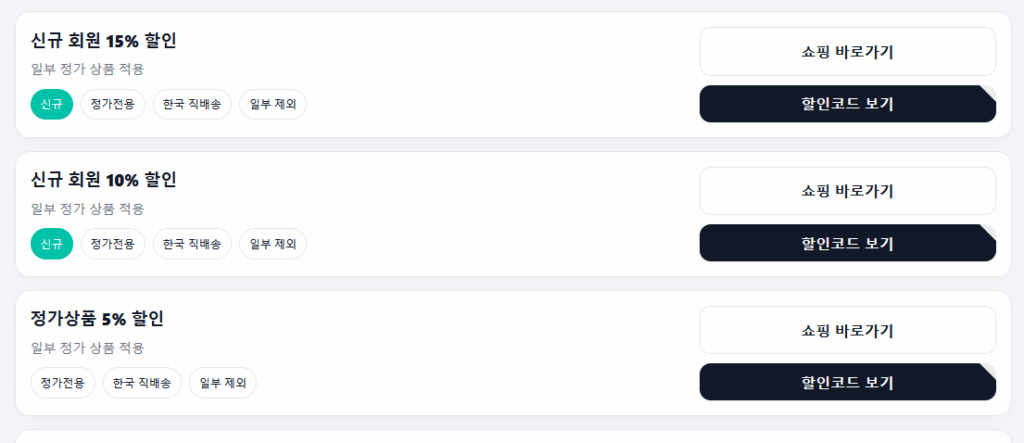Show 할인코드 보기 for 신규 회원 10% 할인
This screenshot has height=443, width=1024.
coord(847,243)
